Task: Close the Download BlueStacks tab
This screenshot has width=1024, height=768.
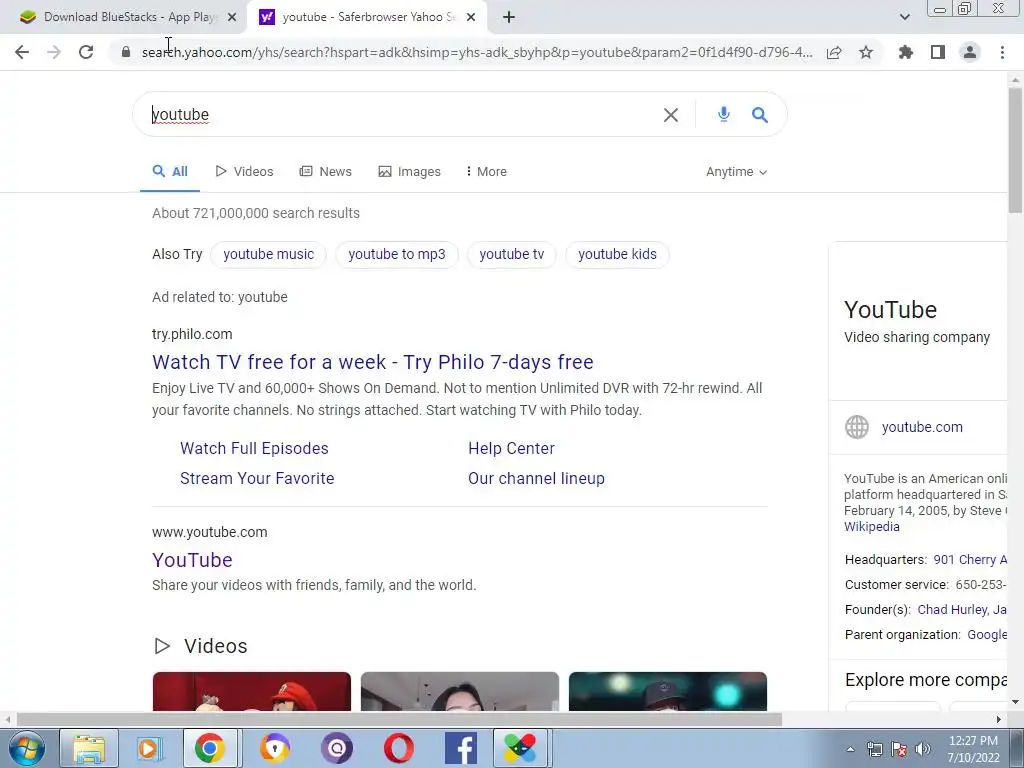Action: (x=232, y=18)
